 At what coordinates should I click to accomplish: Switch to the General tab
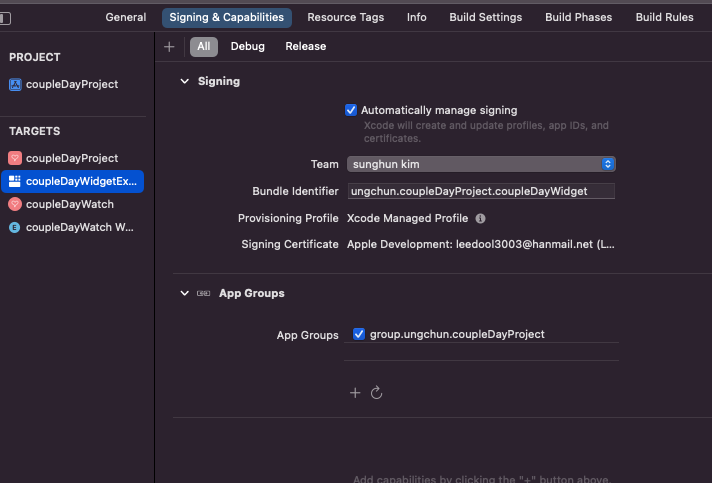(126, 17)
